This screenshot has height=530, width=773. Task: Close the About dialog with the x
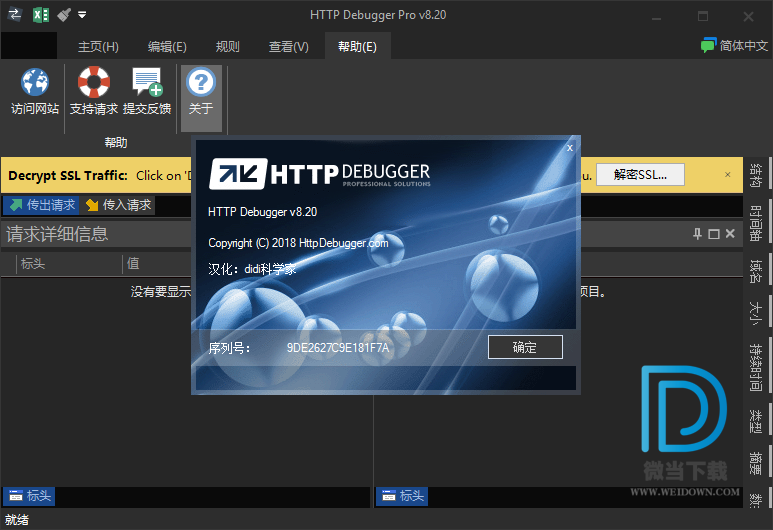coord(570,148)
